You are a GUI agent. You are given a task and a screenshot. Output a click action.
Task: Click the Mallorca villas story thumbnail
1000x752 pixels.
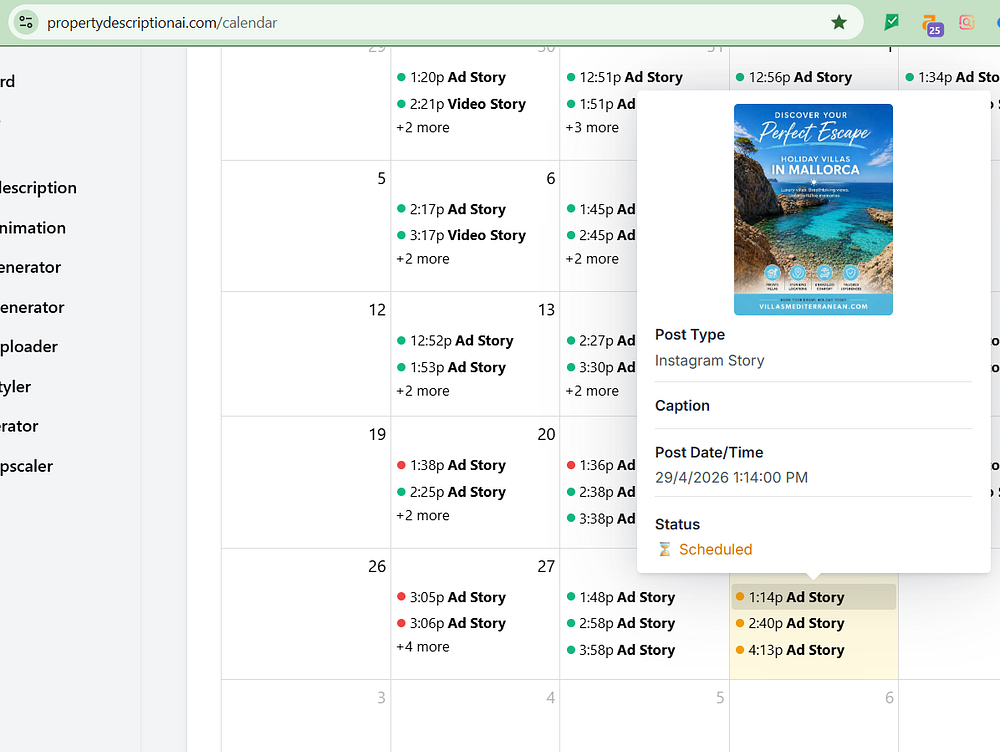click(813, 209)
